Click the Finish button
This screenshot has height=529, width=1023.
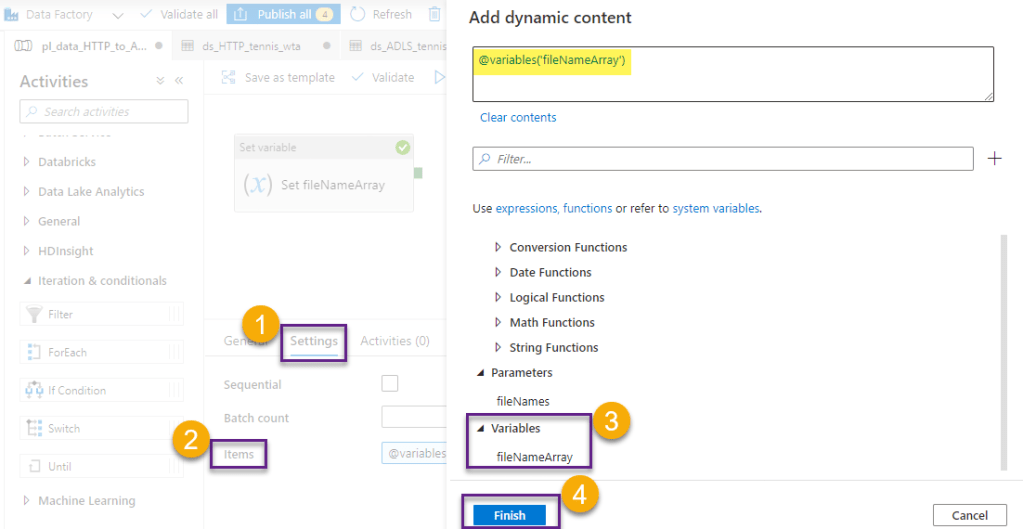tap(510, 515)
